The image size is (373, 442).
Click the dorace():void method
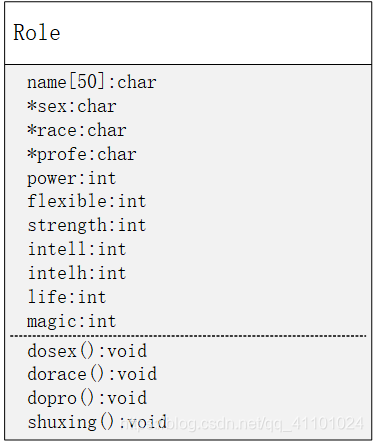click(x=92, y=374)
